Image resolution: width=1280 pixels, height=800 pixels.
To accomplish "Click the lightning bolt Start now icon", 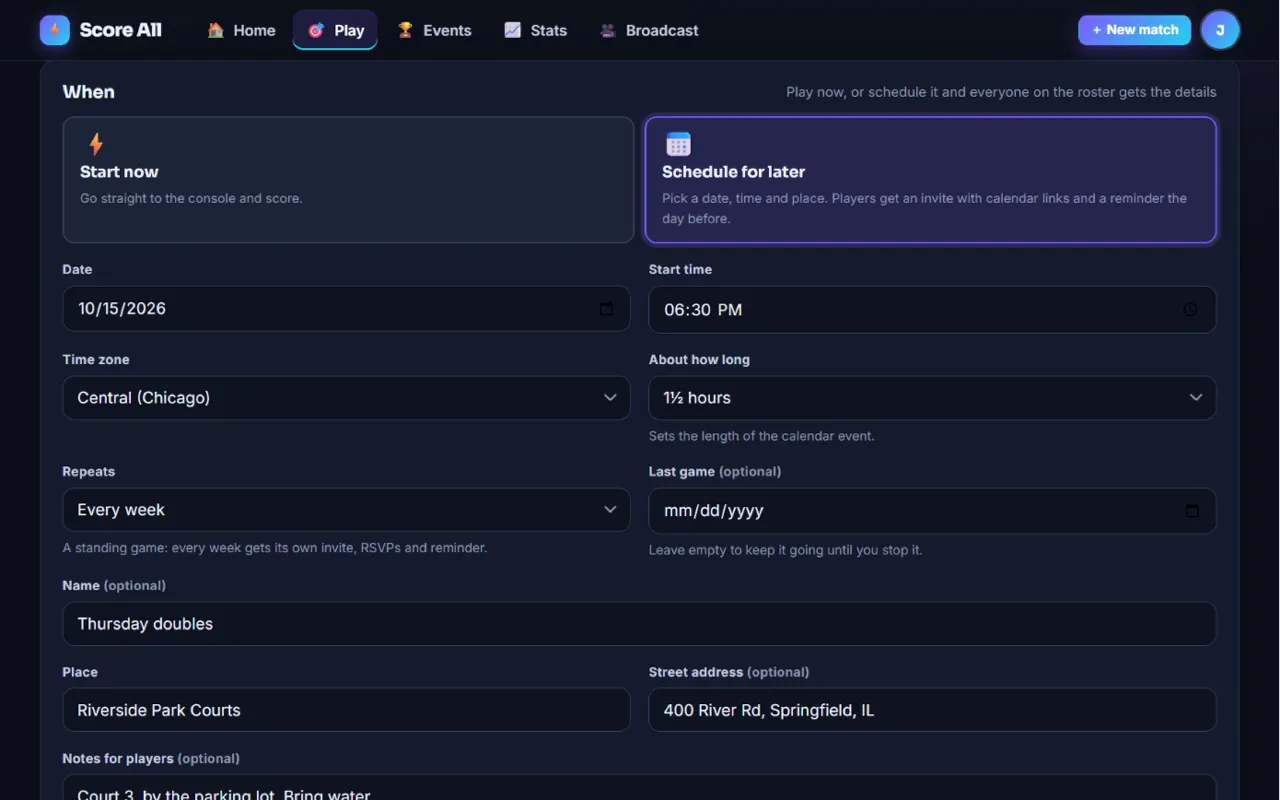I will (96, 144).
